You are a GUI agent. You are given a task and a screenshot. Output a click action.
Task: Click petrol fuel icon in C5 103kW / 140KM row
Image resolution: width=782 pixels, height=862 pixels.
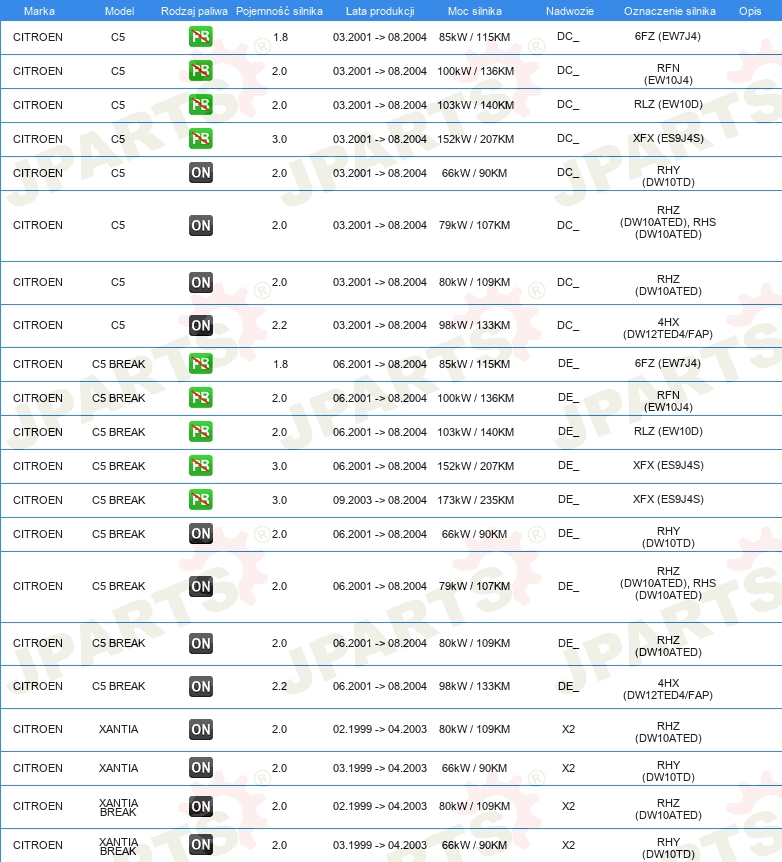201,105
